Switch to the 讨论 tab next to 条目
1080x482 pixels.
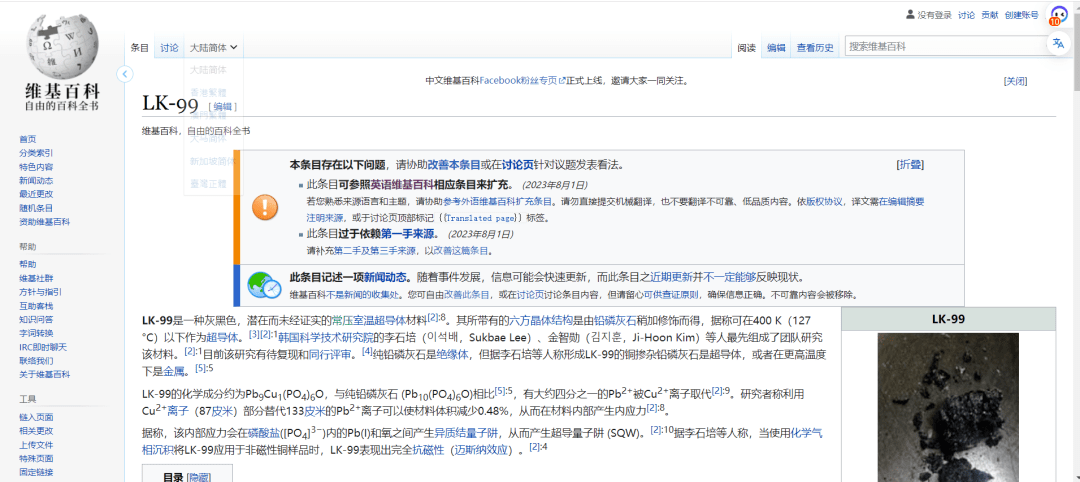pyautogui.click(x=169, y=48)
